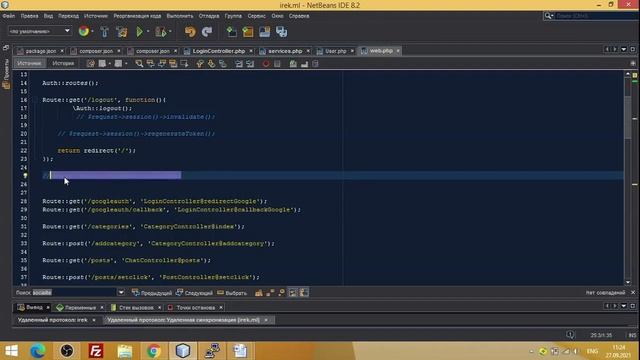Click red stop macro recording icon

tap(266, 64)
